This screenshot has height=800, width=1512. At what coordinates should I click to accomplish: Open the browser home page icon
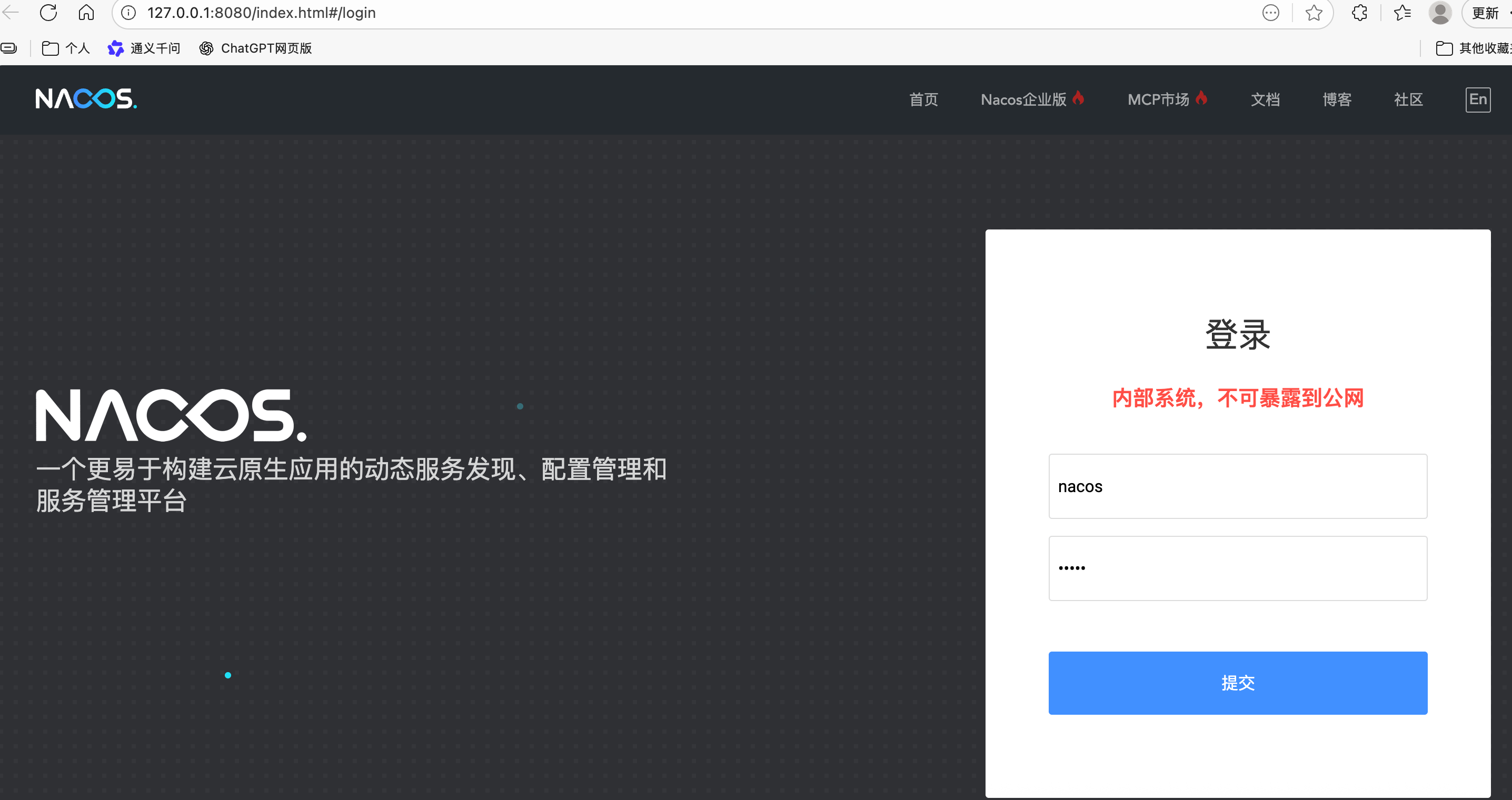pyautogui.click(x=86, y=12)
